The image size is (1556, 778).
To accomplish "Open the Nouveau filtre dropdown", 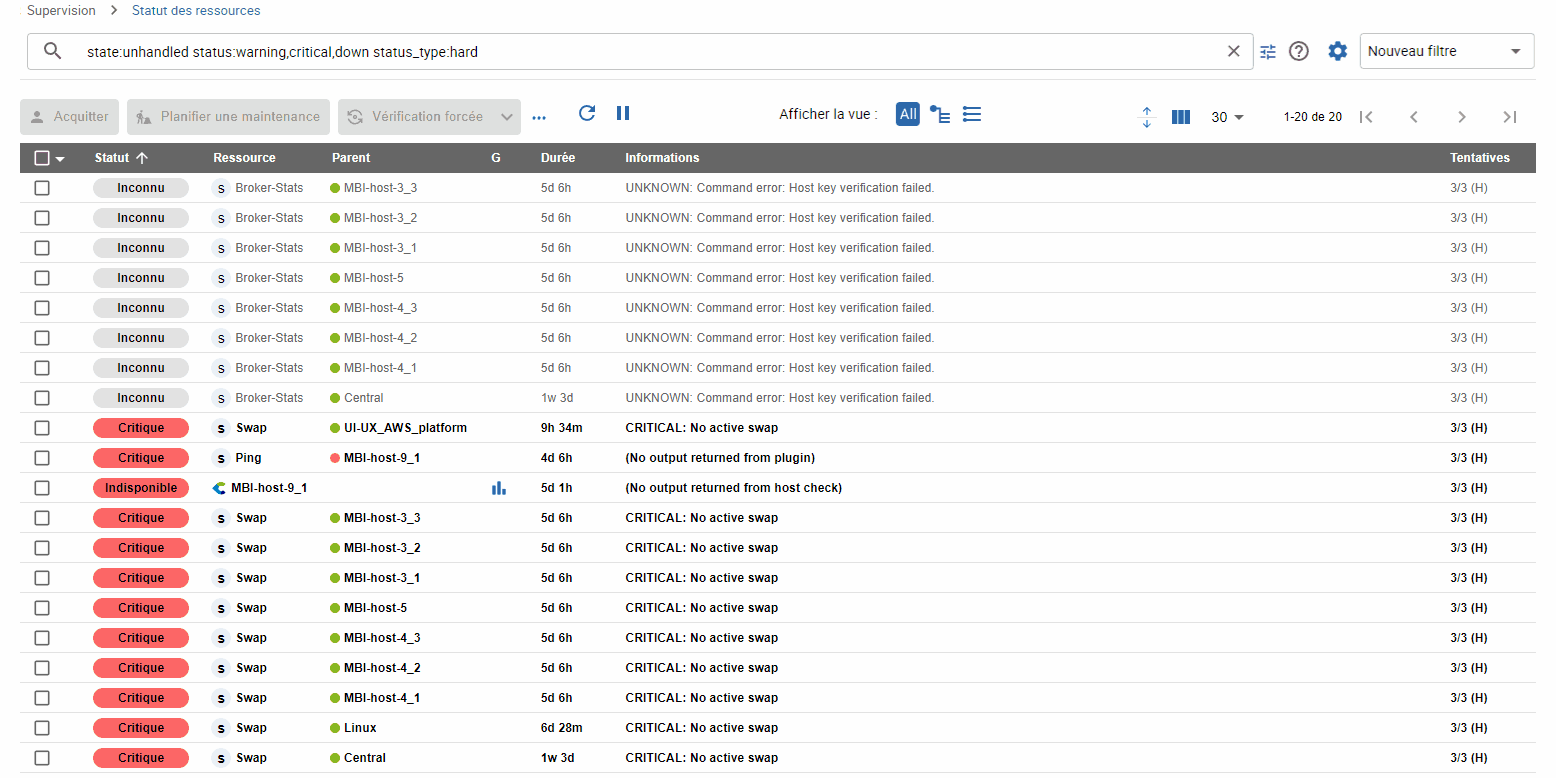I will pyautogui.click(x=1446, y=52).
